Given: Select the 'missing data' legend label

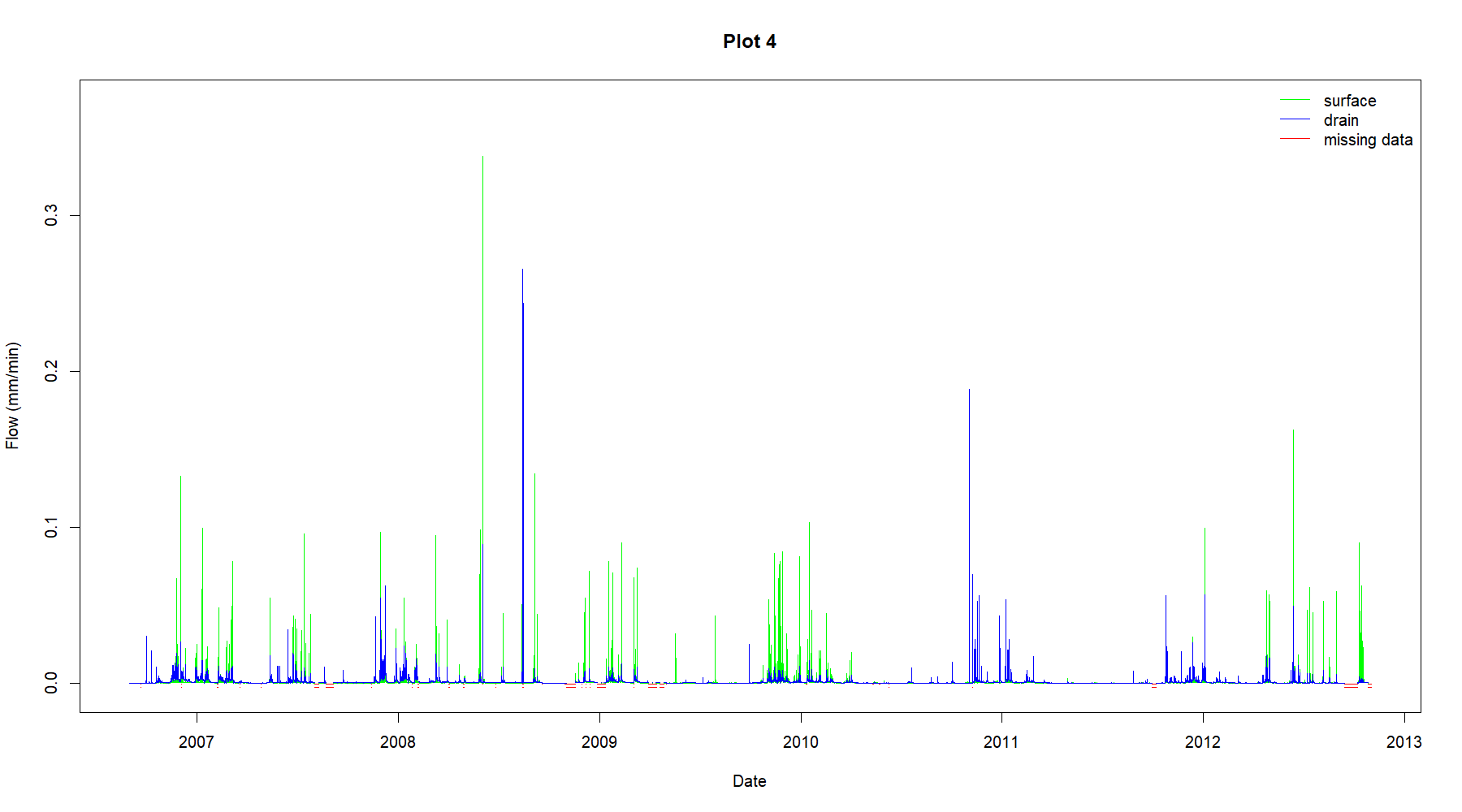Looking at the screenshot, I should (1368, 140).
